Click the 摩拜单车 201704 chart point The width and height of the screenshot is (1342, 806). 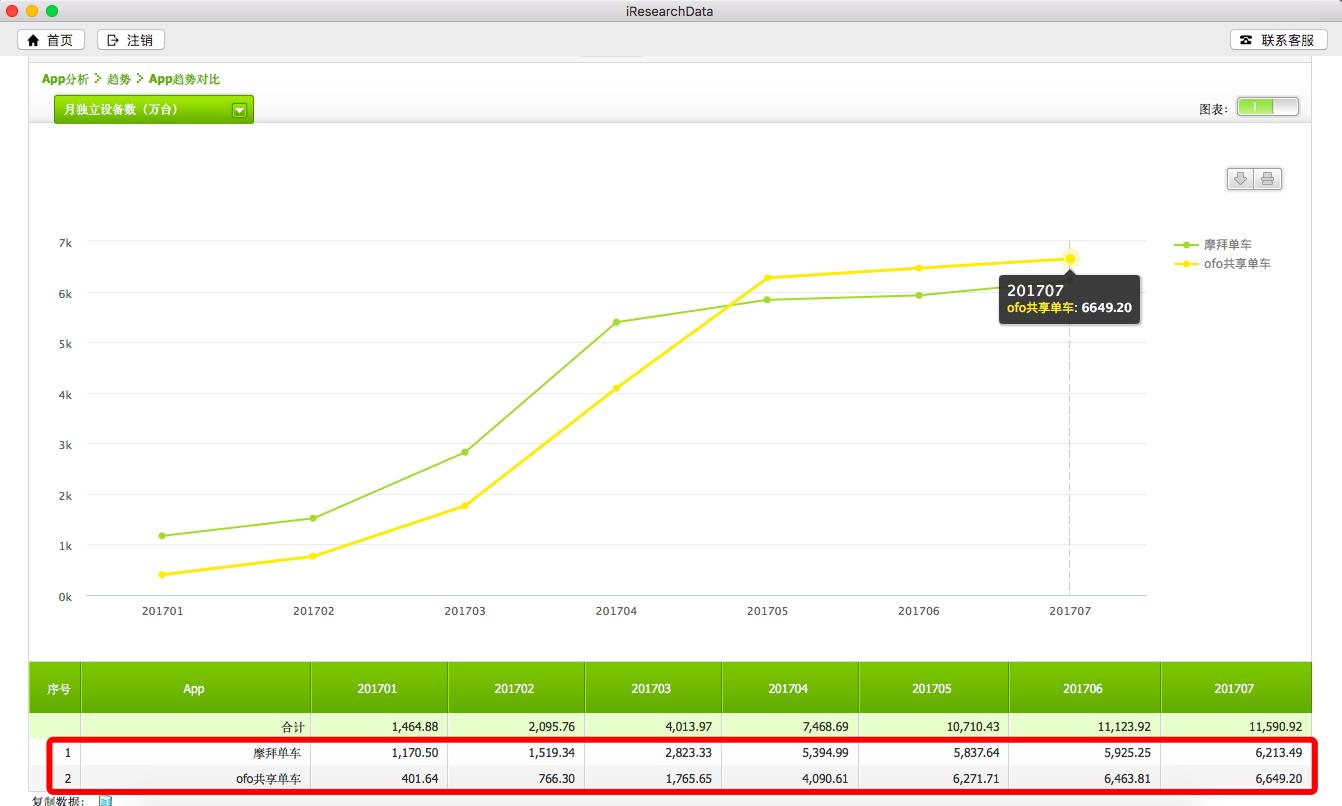click(616, 322)
